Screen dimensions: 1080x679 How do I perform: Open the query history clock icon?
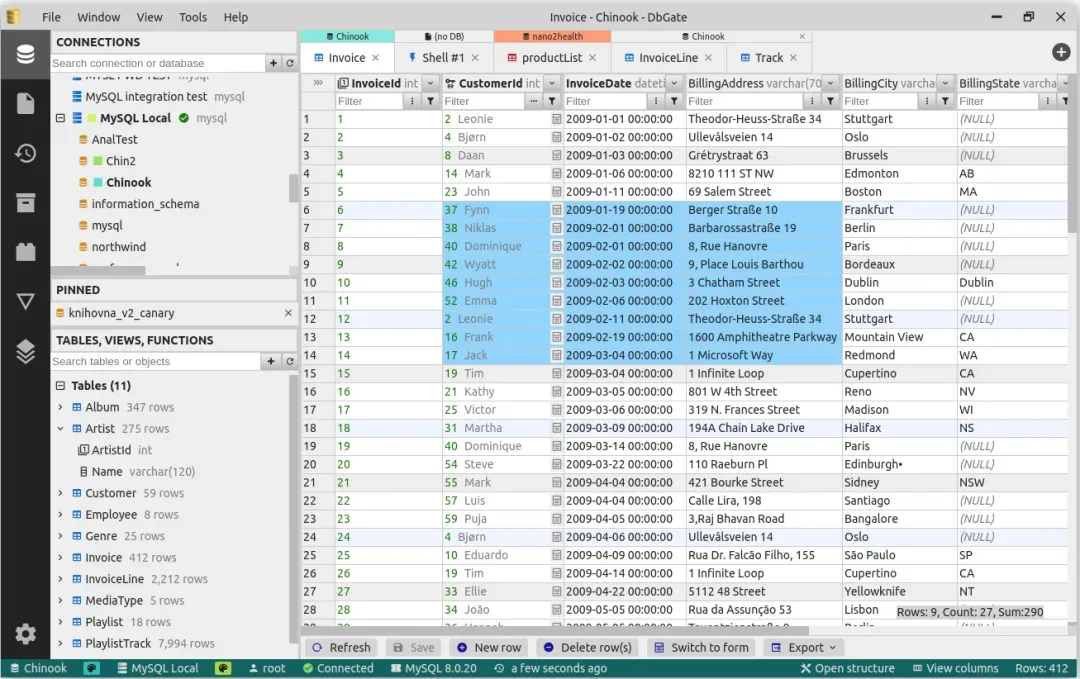click(x=25, y=153)
